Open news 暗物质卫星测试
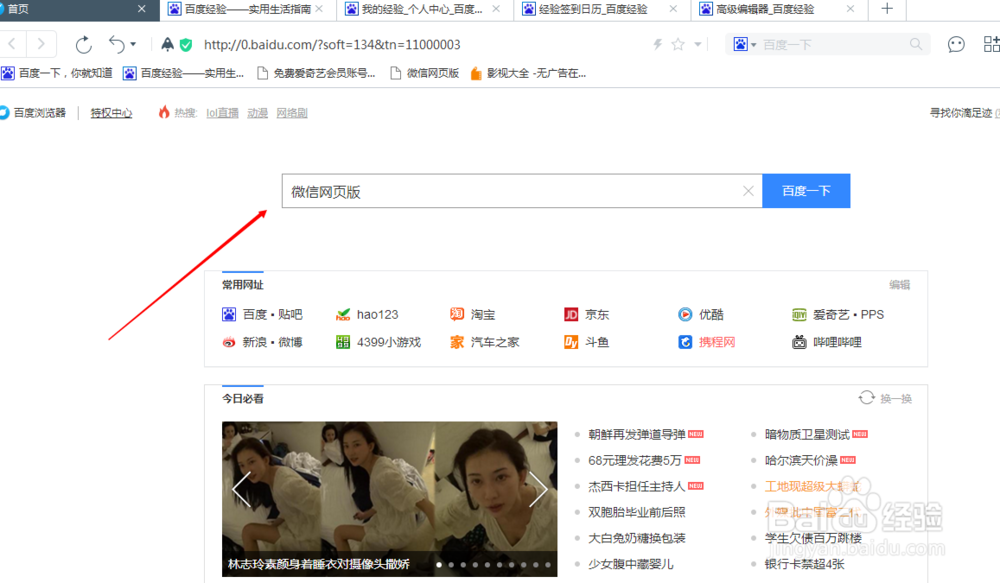The image size is (1000, 583). (807, 435)
